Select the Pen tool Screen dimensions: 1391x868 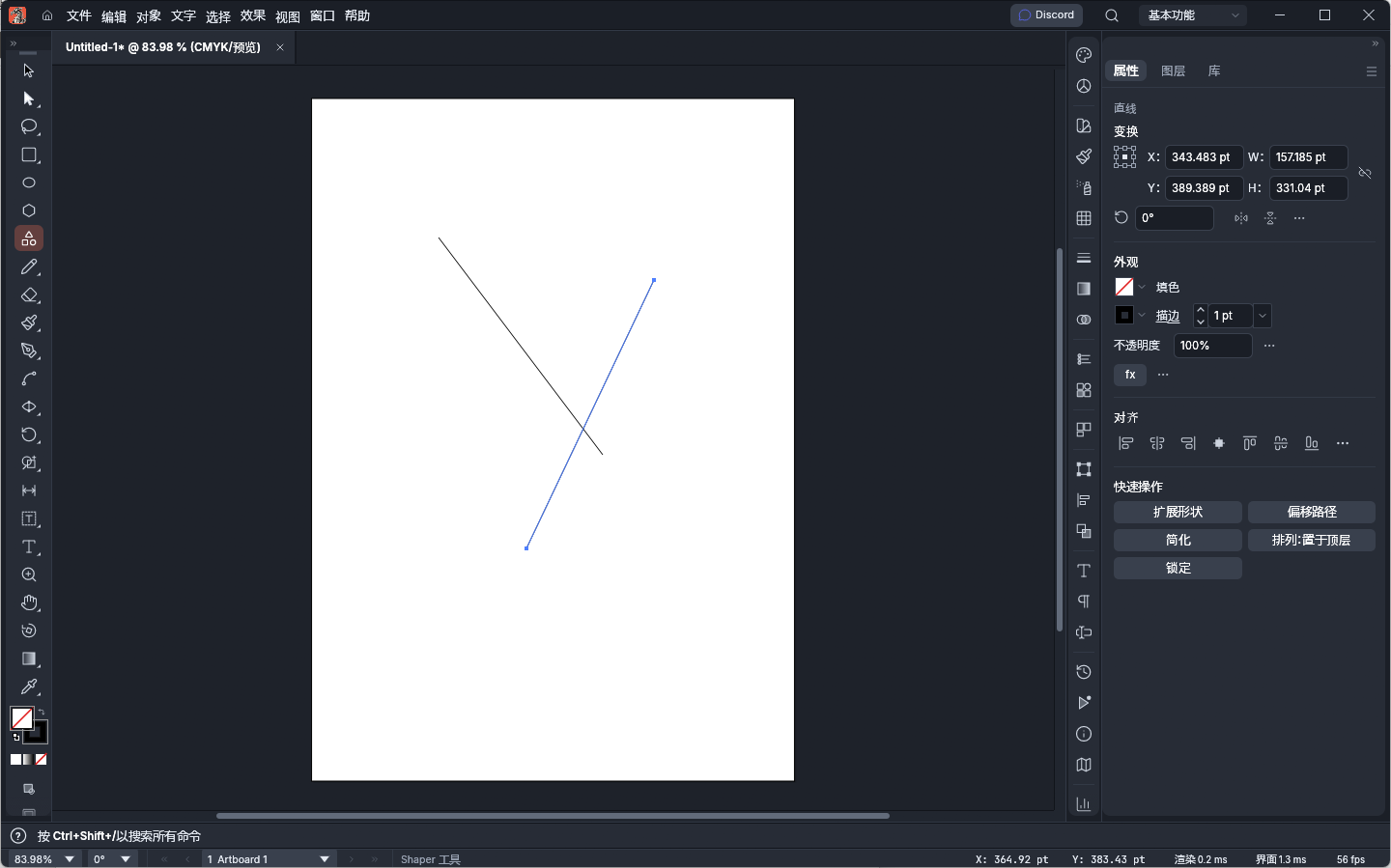click(29, 350)
